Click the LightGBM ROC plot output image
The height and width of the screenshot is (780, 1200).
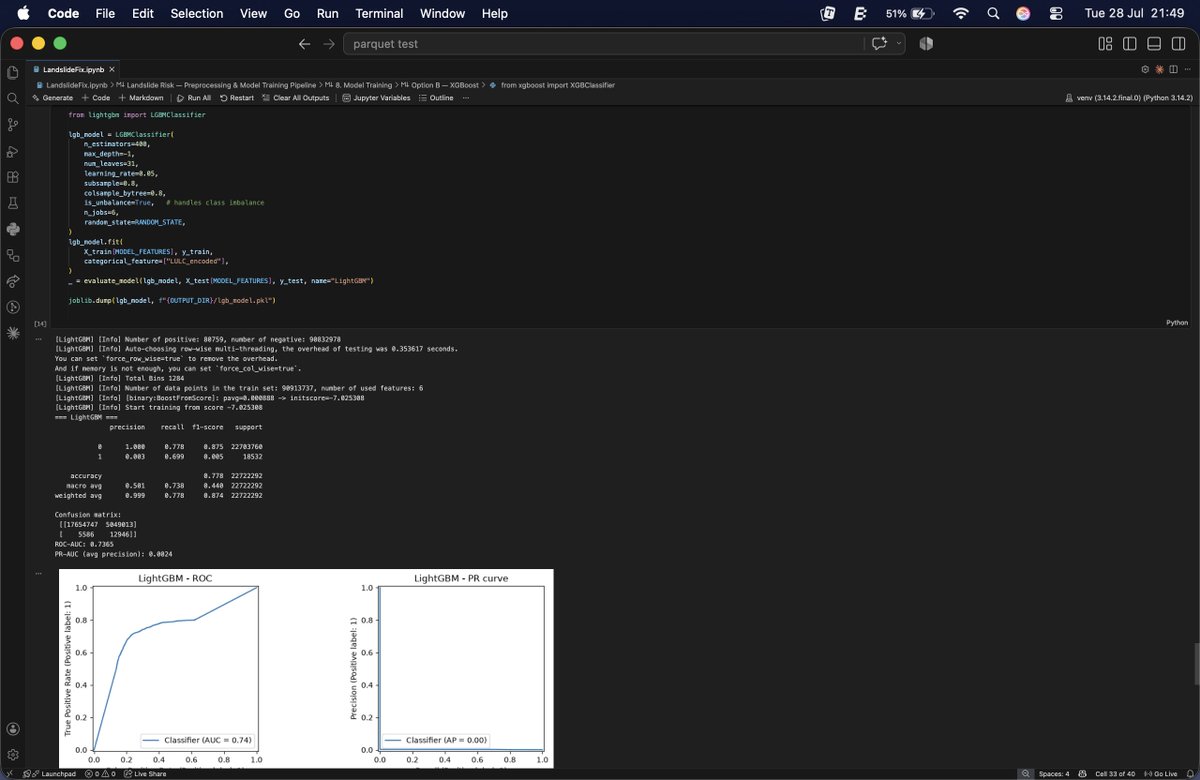(306, 668)
